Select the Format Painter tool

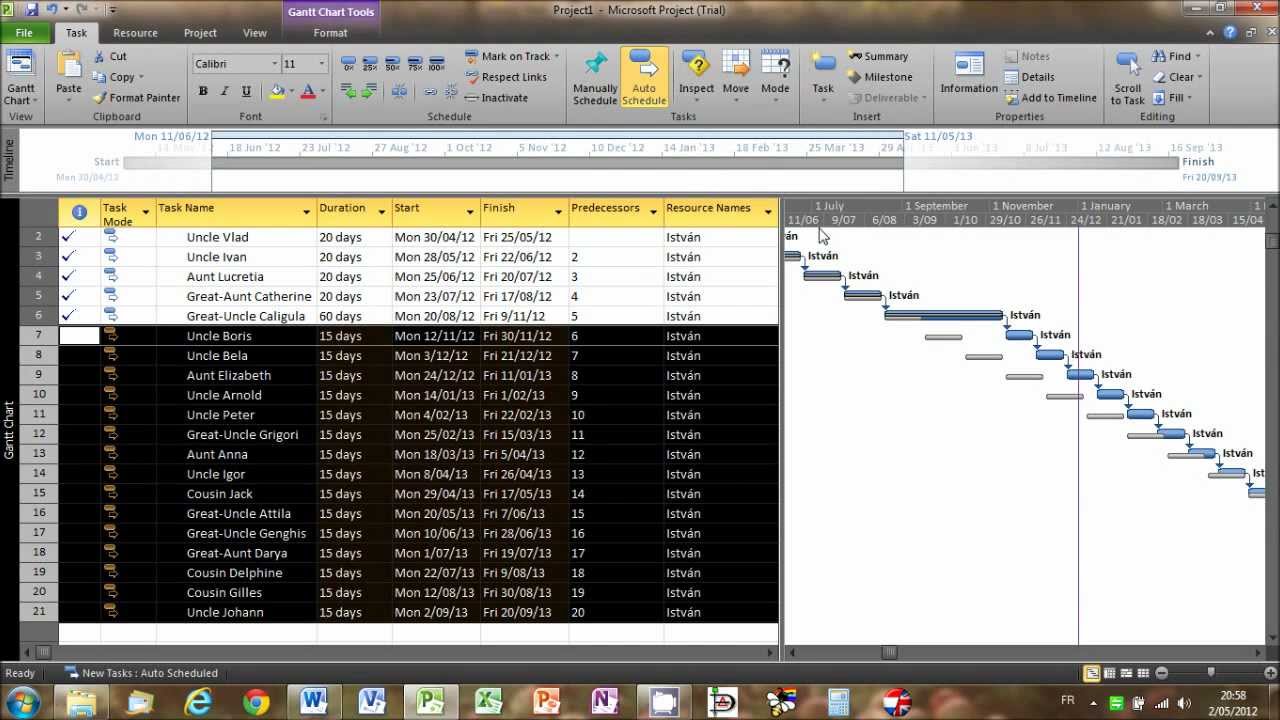click(x=137, y=98)
